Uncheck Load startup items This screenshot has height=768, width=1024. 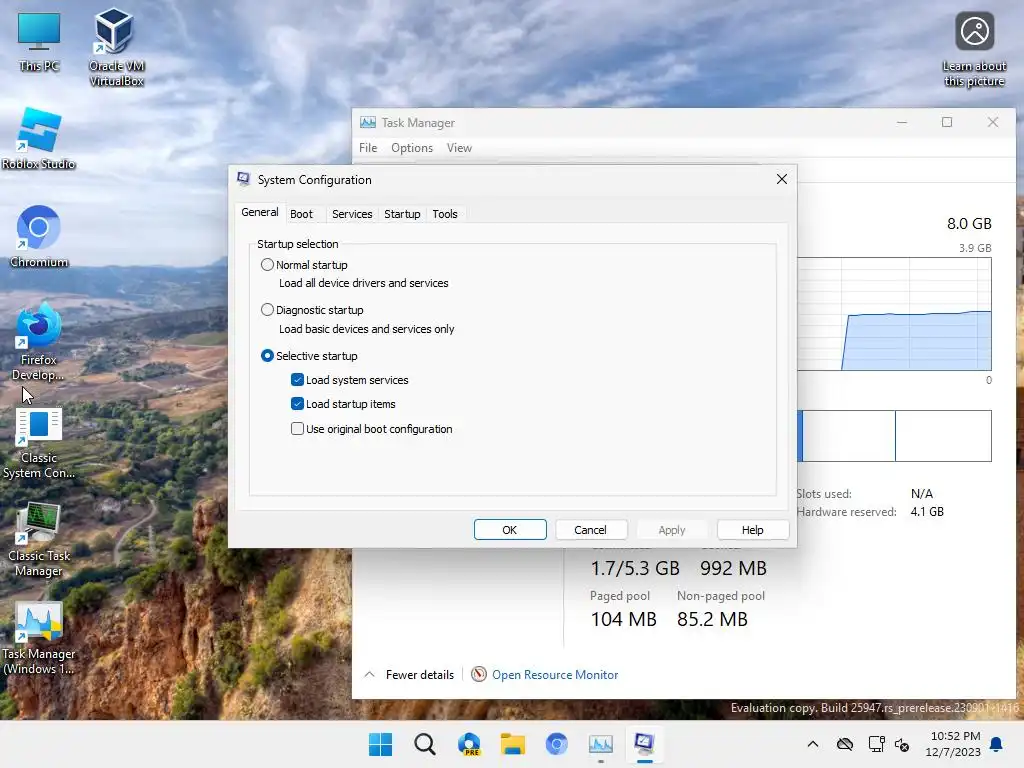297,404
